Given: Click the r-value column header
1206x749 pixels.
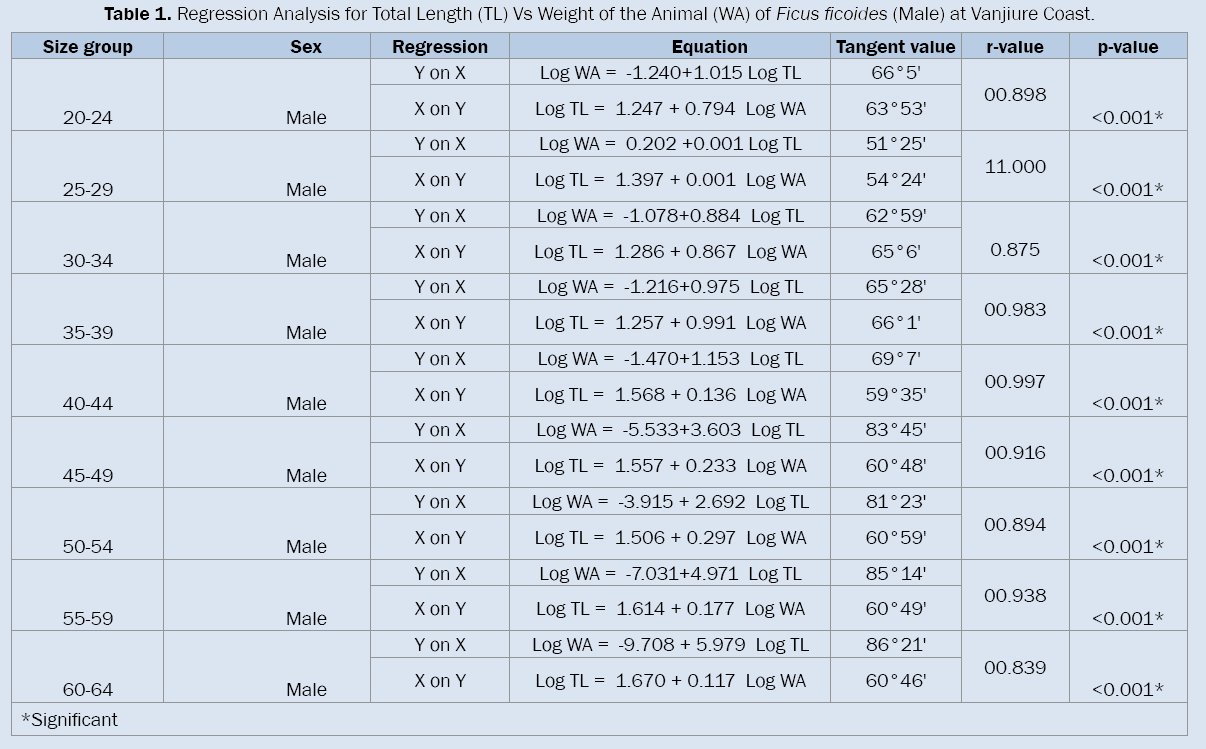Looking at the screenshot, I should point(1014,47).
